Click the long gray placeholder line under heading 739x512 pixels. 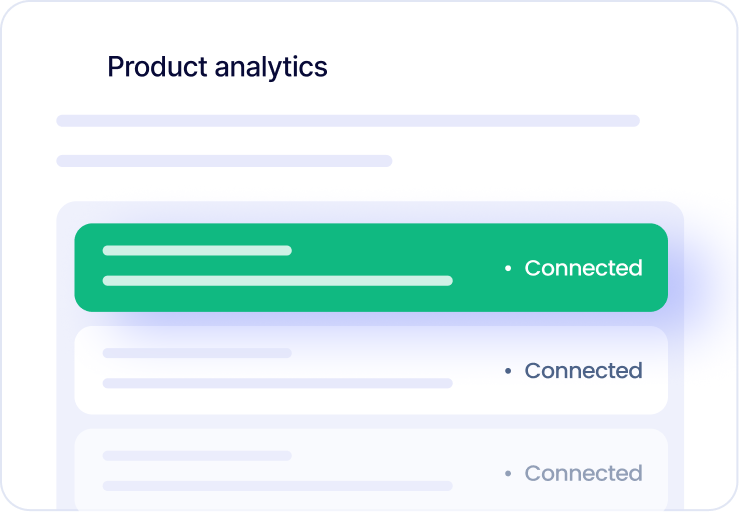tap(348, 121)
